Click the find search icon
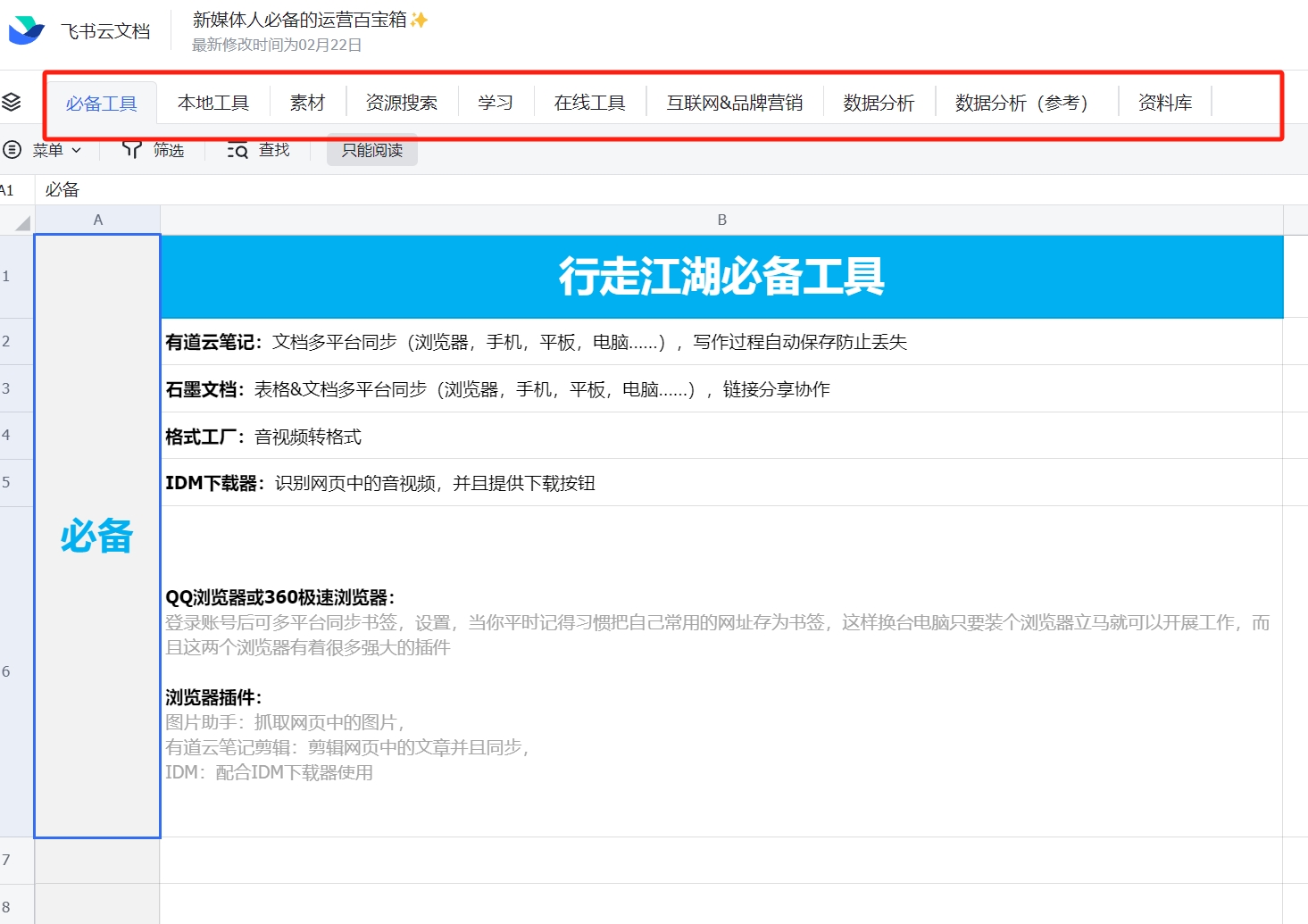 [x=237, y=149]
